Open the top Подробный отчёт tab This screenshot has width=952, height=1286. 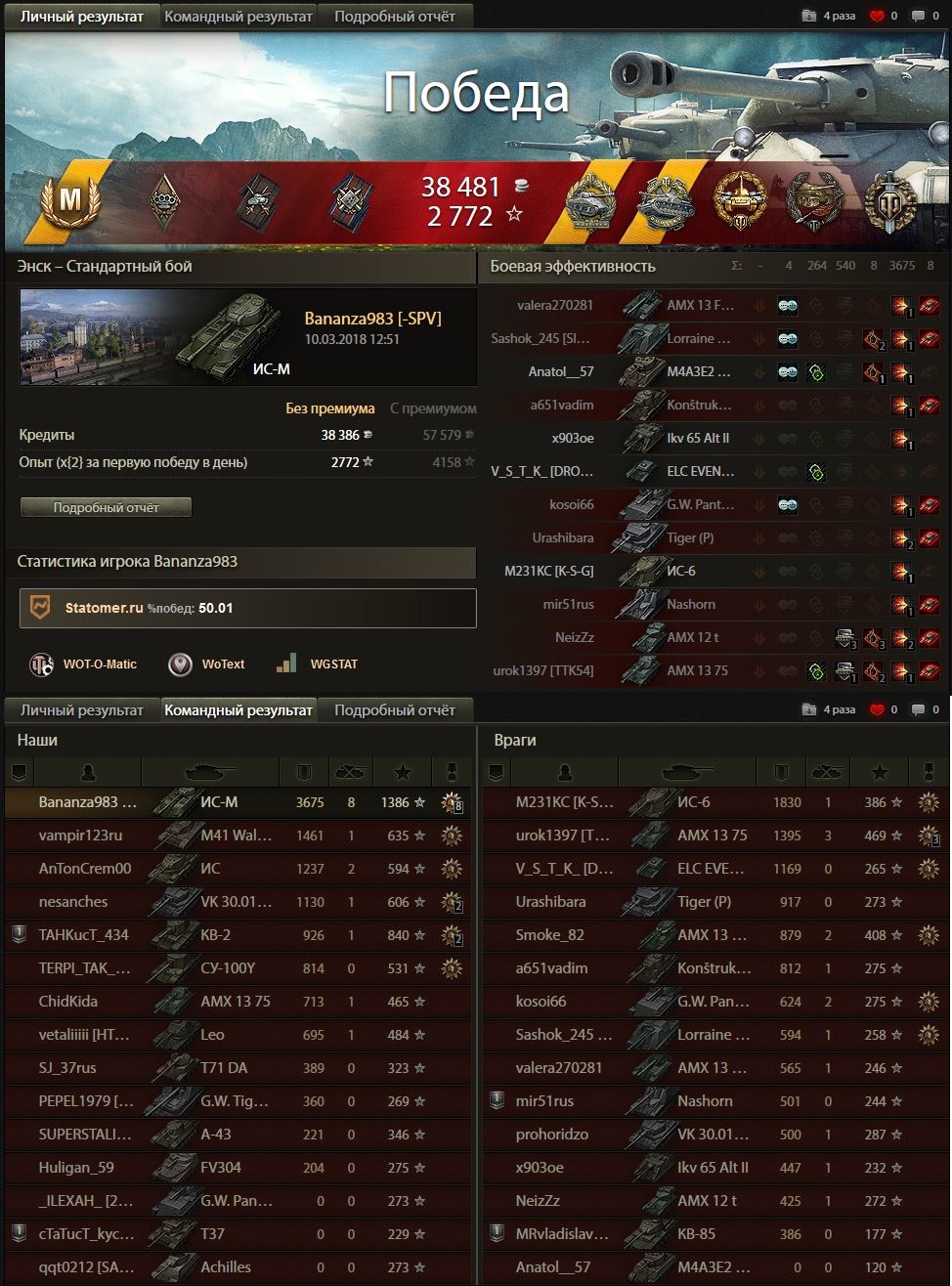[395, 16]
